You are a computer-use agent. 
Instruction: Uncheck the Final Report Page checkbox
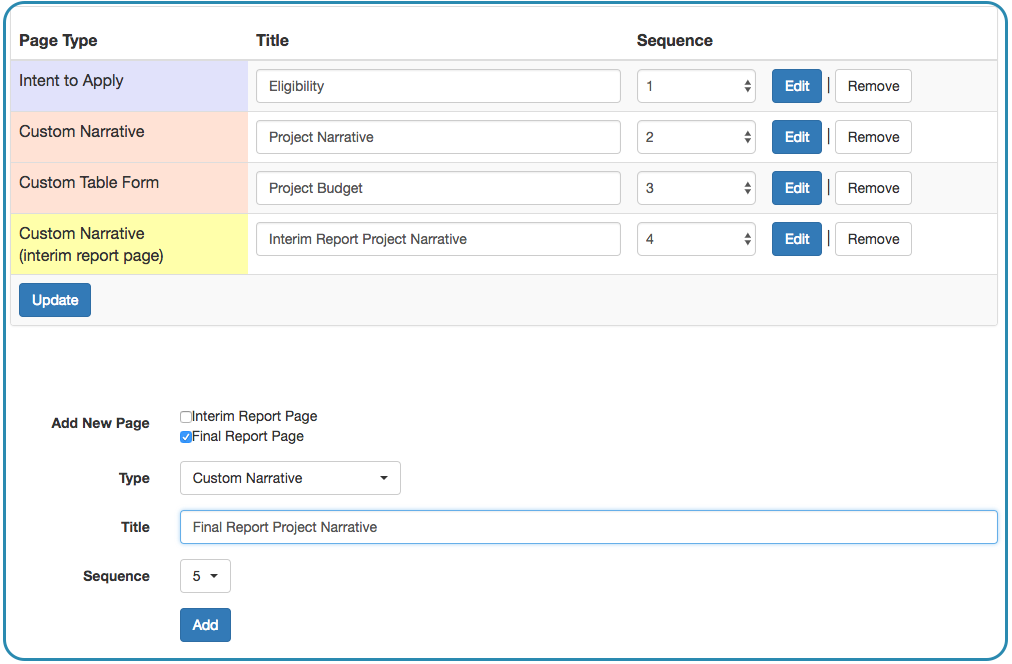tap(186, 437)
